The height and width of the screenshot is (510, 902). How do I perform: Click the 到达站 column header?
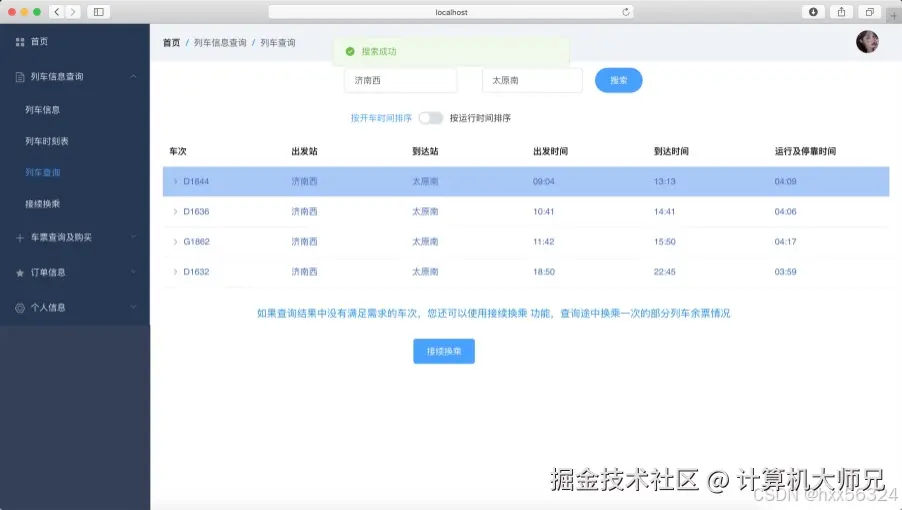point(425,151)
